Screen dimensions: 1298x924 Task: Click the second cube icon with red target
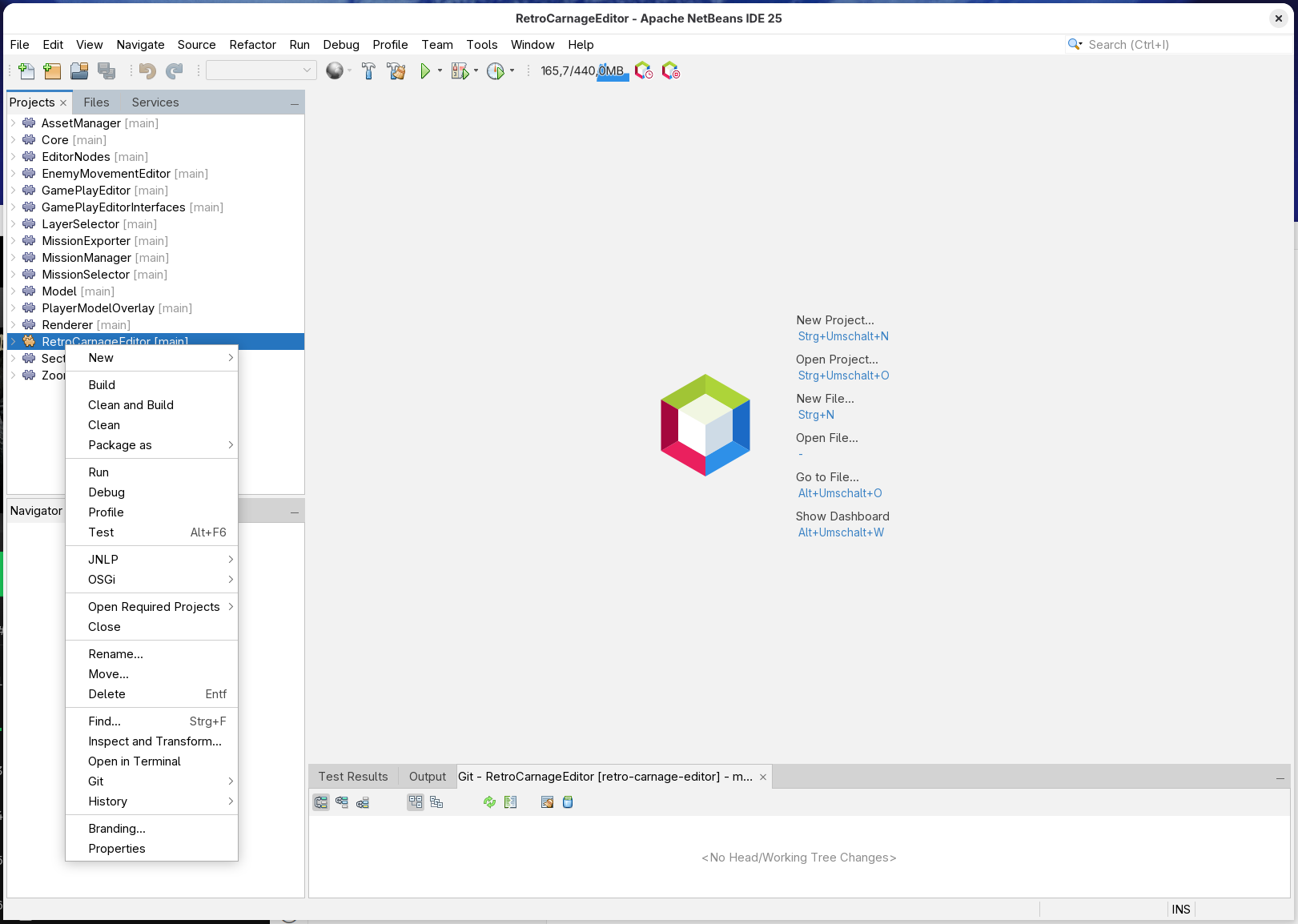coord(671,71)
